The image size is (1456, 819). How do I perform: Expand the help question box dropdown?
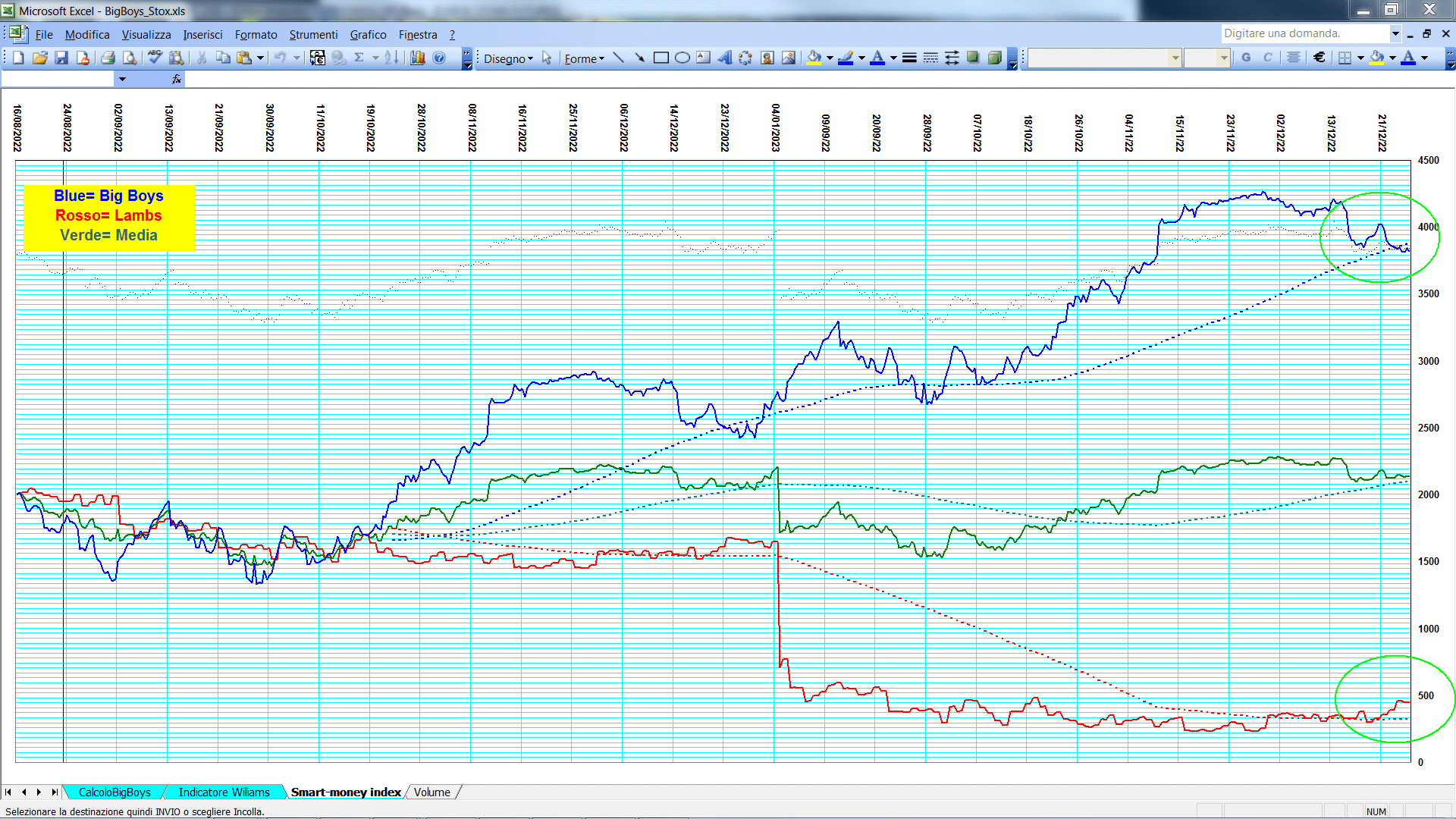(1395, 33)
